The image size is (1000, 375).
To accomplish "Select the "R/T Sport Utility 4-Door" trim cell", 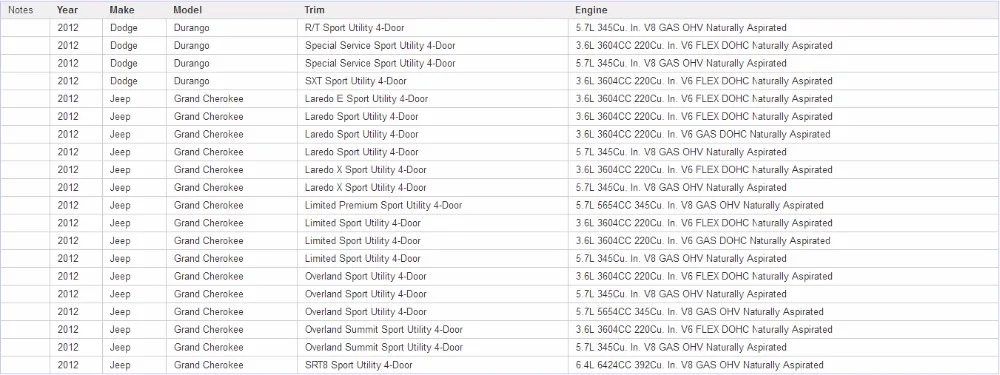I will click(433, 28).
